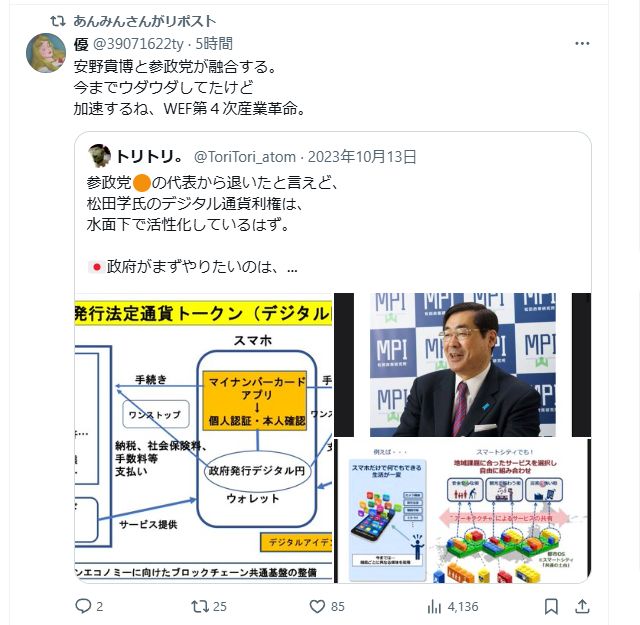
Task: Open the reply comment icon
Action: click(x=83, y=606)
